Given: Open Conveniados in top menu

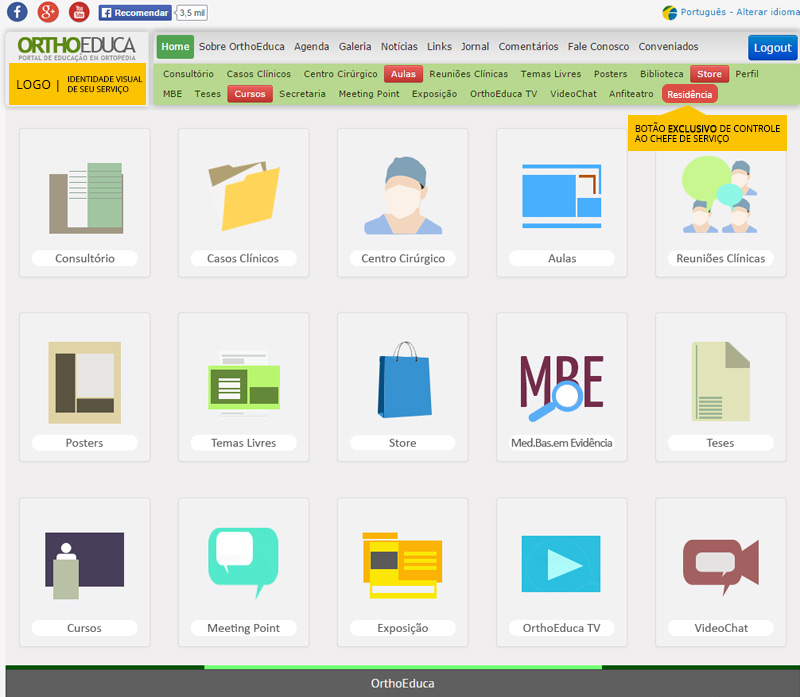Looking at the screenshot, I should (668, 46).
